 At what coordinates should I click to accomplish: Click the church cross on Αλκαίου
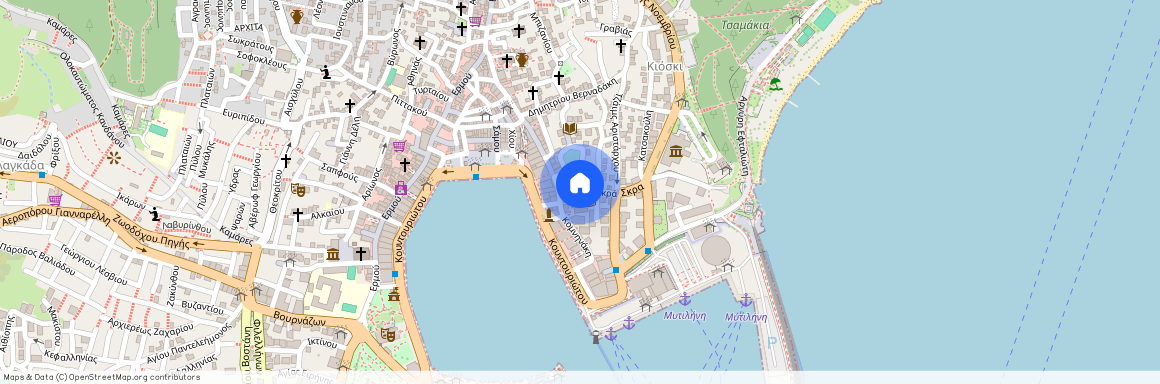point(297,215)
